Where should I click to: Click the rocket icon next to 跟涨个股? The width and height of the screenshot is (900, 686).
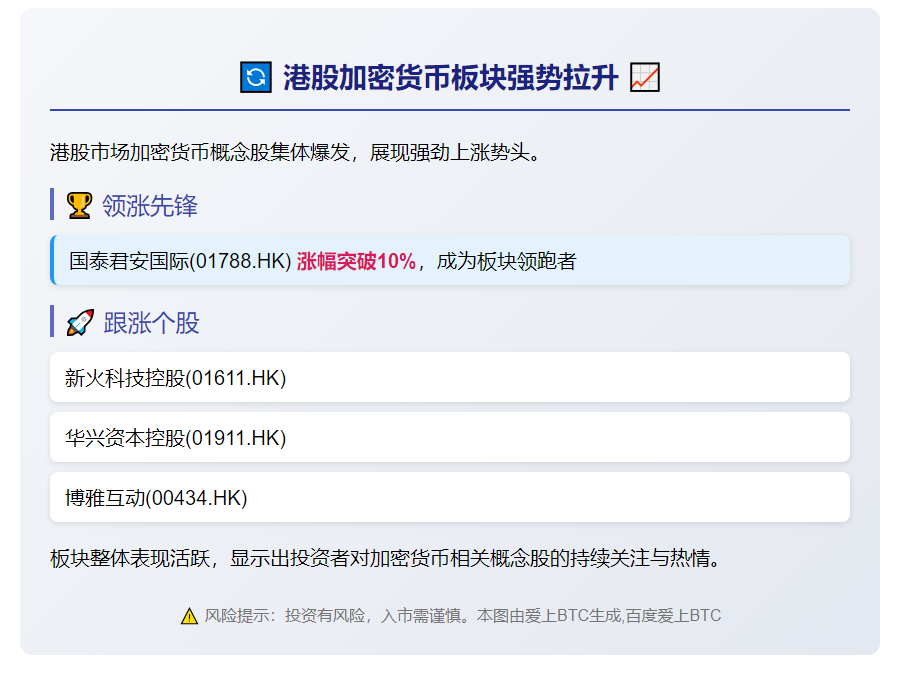coord(80,323)
